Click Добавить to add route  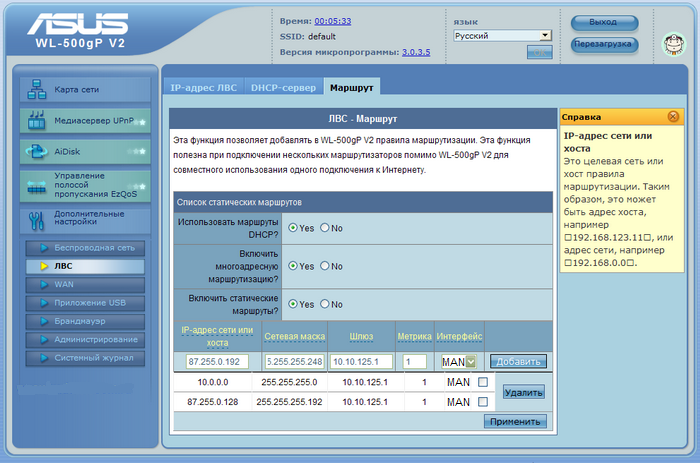pyautogui.click(x=518, y=362)
